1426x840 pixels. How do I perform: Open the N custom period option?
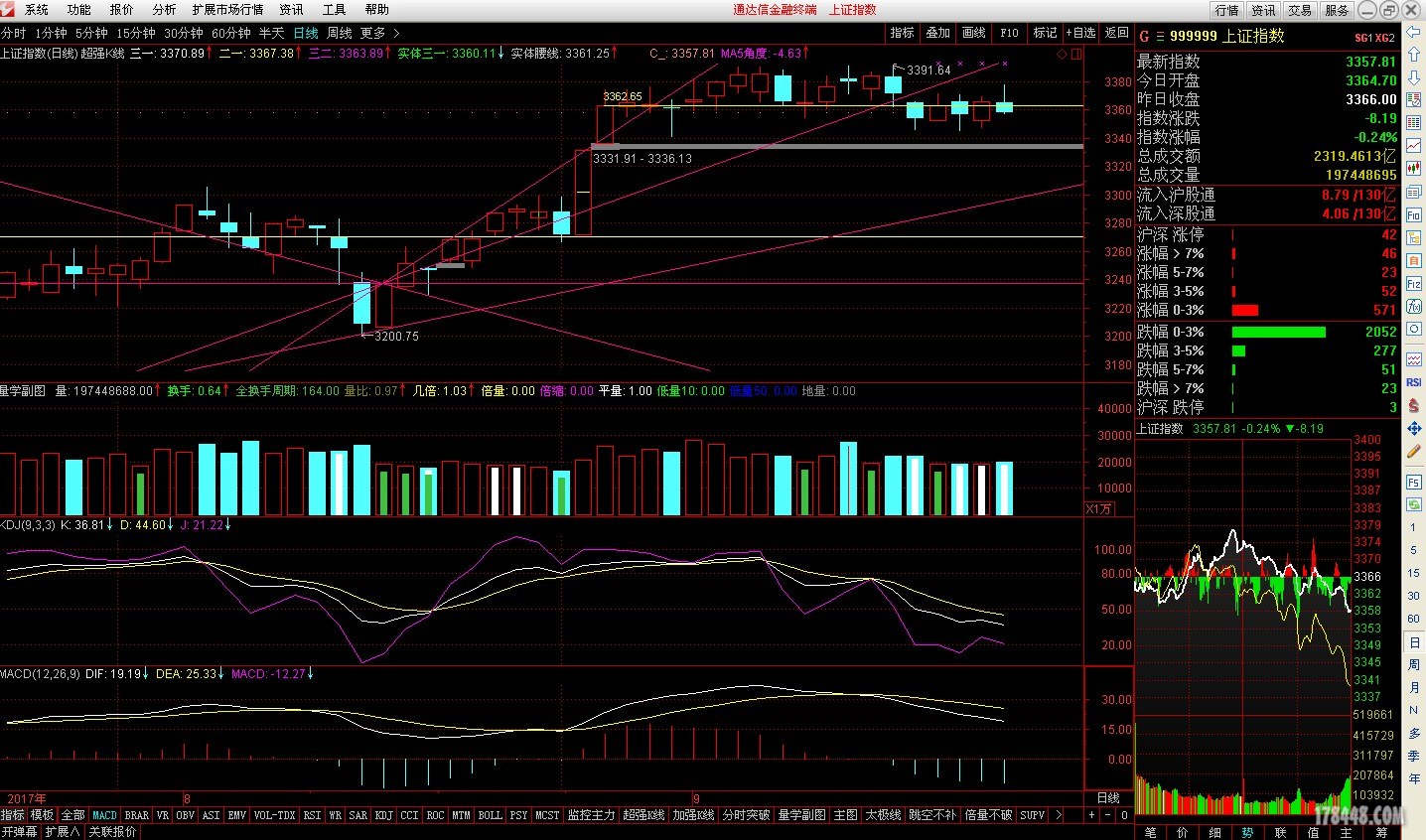pyautogui.click(x=1414, y=710)
